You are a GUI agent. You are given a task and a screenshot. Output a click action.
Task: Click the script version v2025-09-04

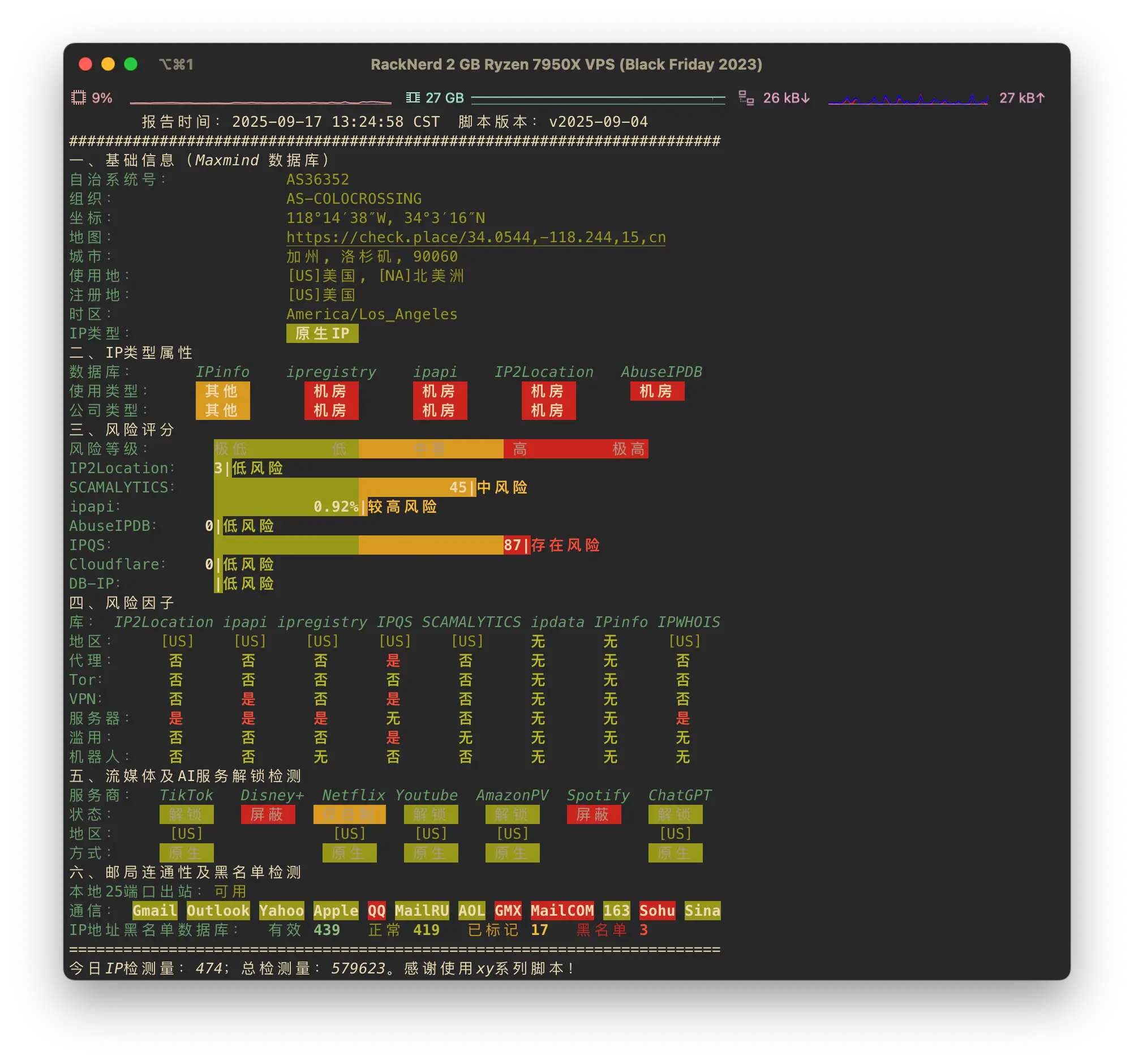click(598, 122)
